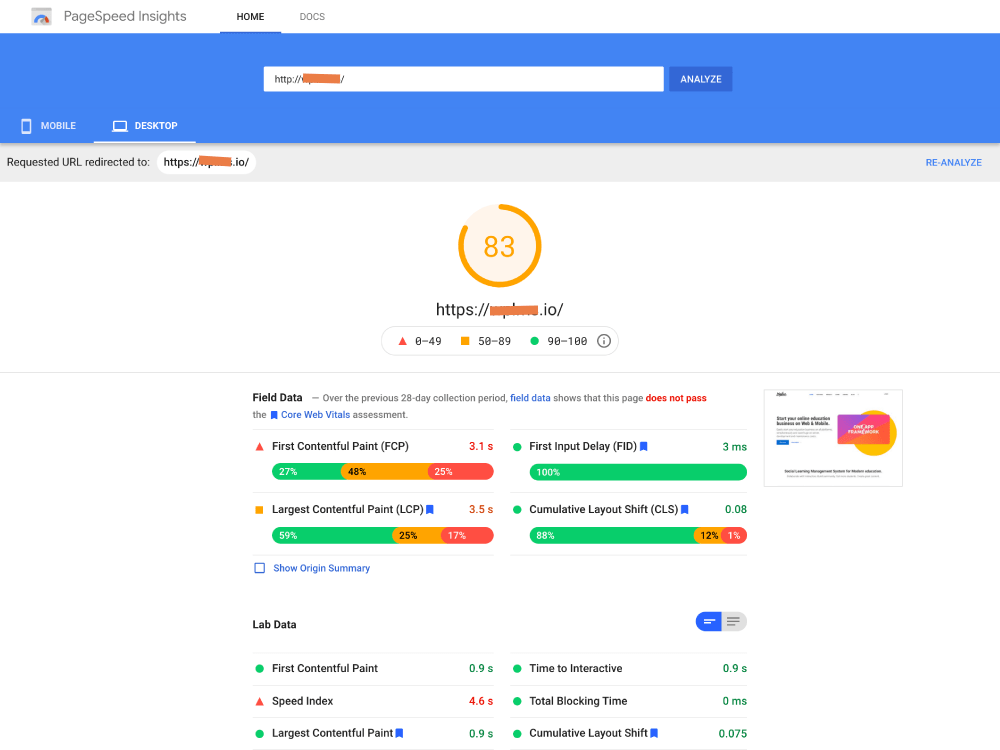Click the bookmark icon next to First Input Delay (FID)
The width and height of the screenshot is (1000, 750).
[x=643, y=446]
